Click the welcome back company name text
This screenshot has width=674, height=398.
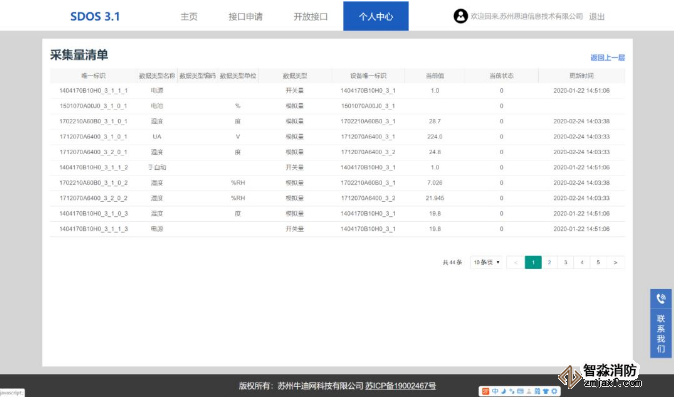click(527, 16)
